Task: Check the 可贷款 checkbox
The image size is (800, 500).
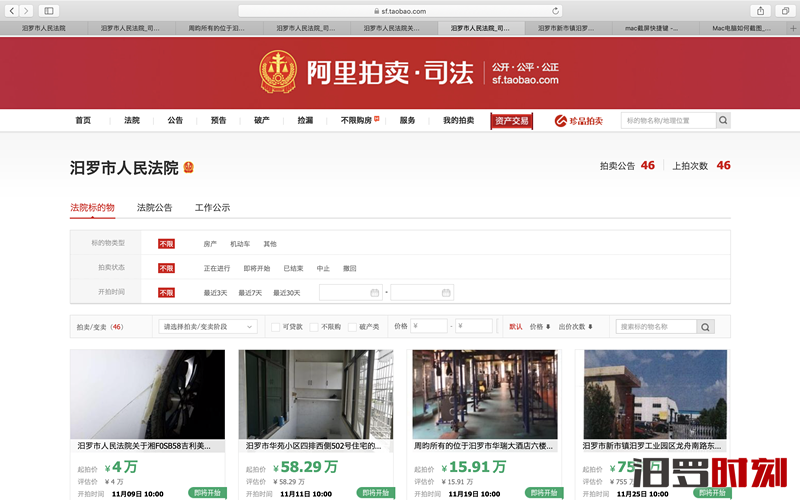Action: 276,327
